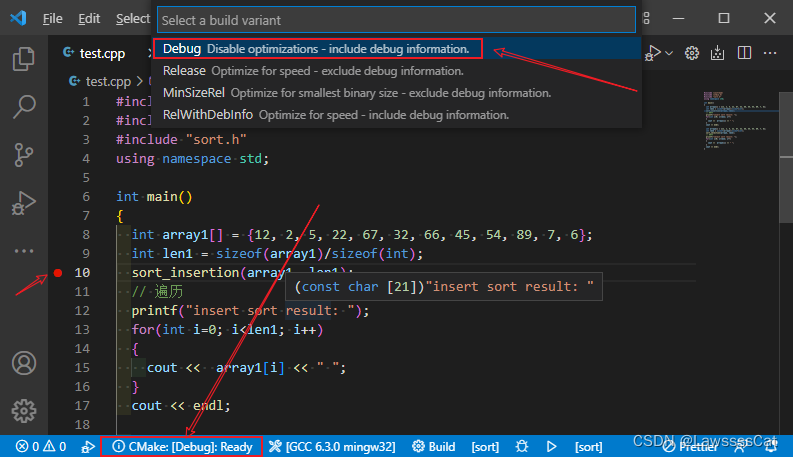Click the for keyword on line 13

[x=143, y=330]
